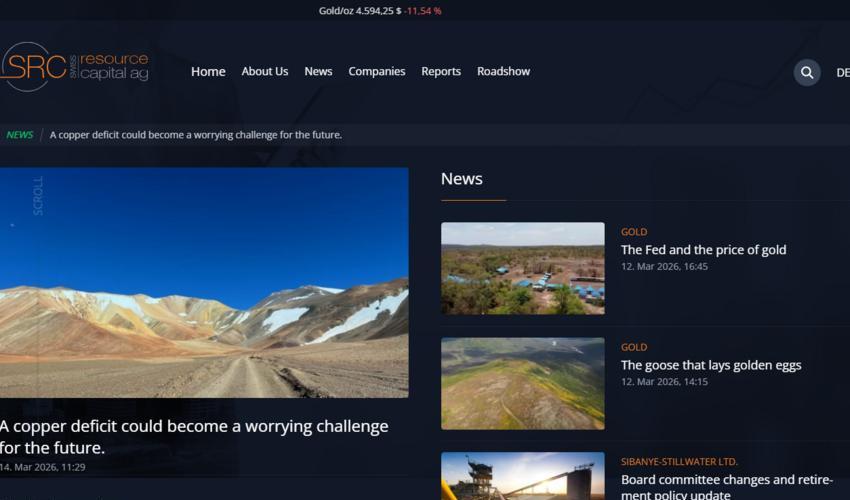Read The goose that lays golden eggs

coord(711,365)
